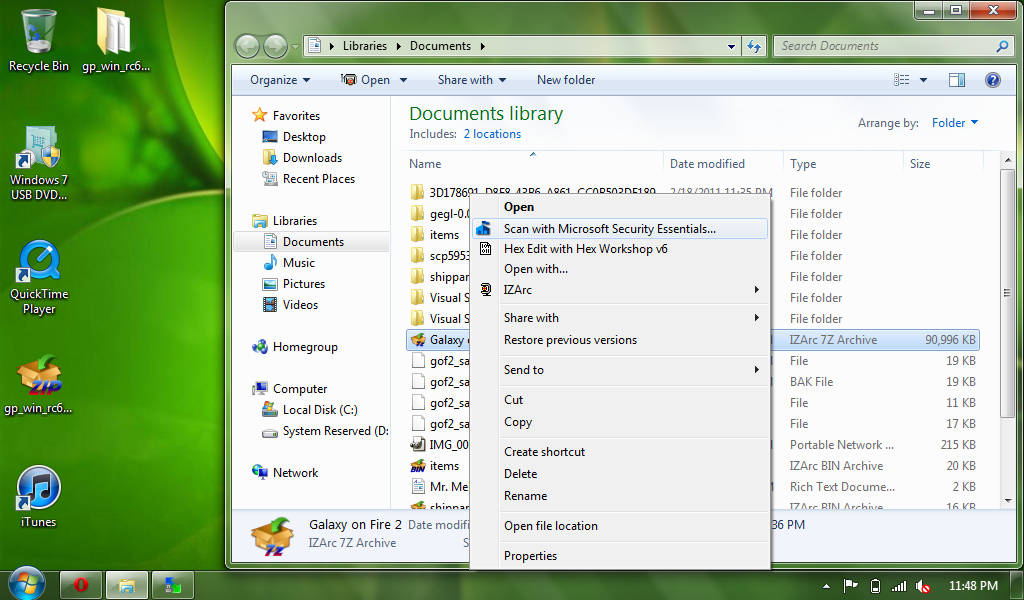The width and height of the screenshot is (1024, 600).
Task: Show hidden tray icons arrow
Action: pyautogui.click(x=827, y=586)
